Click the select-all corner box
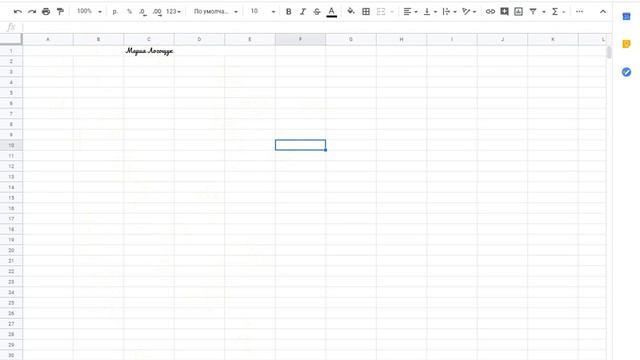Viewport: 640px width, 360px height. (x=11, y=39)
